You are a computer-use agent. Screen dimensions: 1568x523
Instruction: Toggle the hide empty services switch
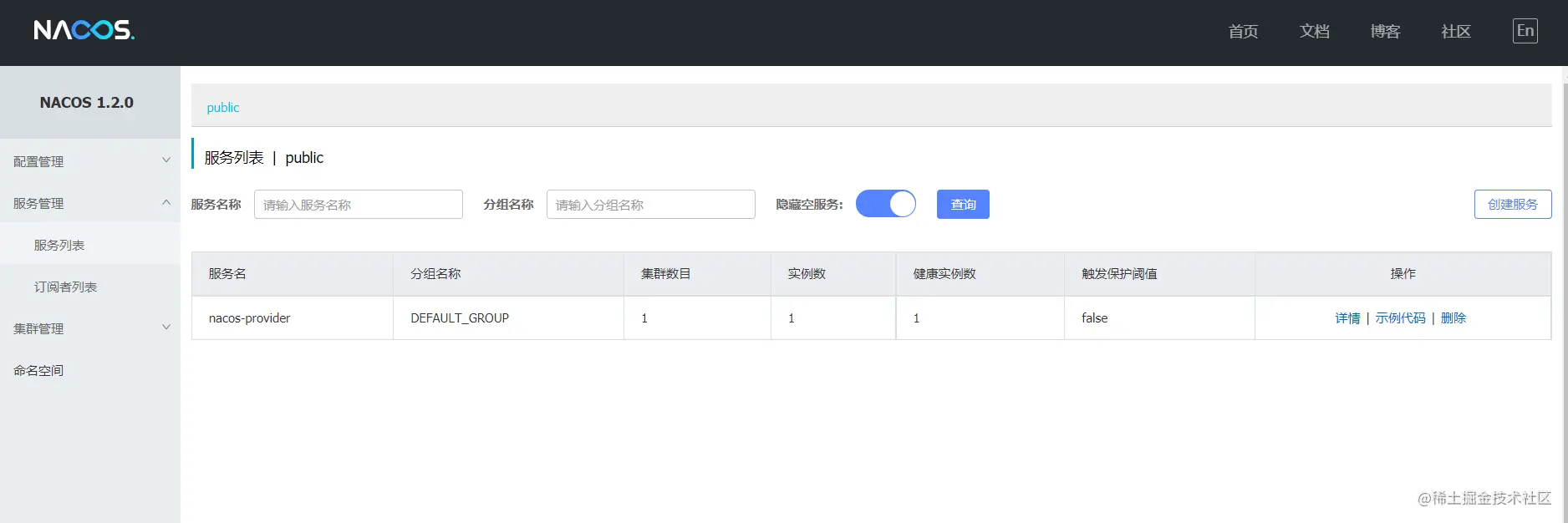[886, 204]
